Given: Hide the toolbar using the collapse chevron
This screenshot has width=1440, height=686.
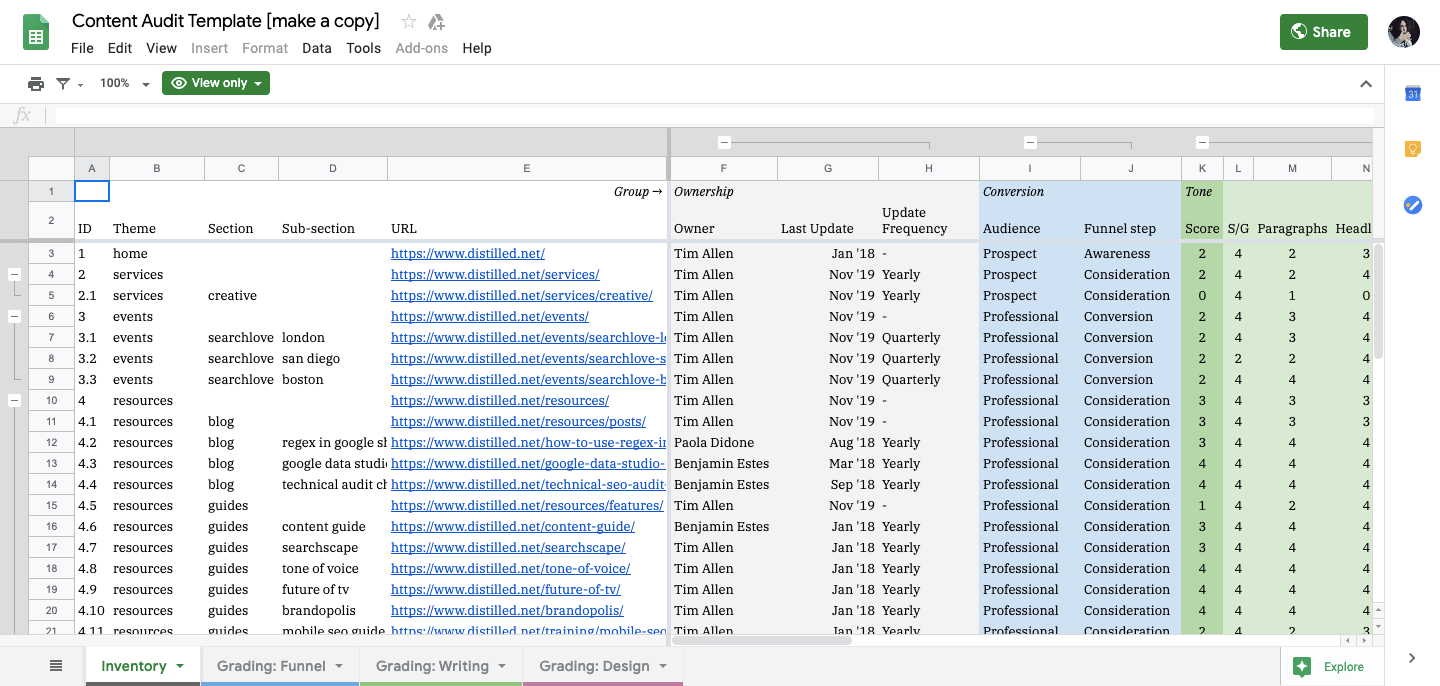Looking at the screenshot, I should pos(1366,84).
